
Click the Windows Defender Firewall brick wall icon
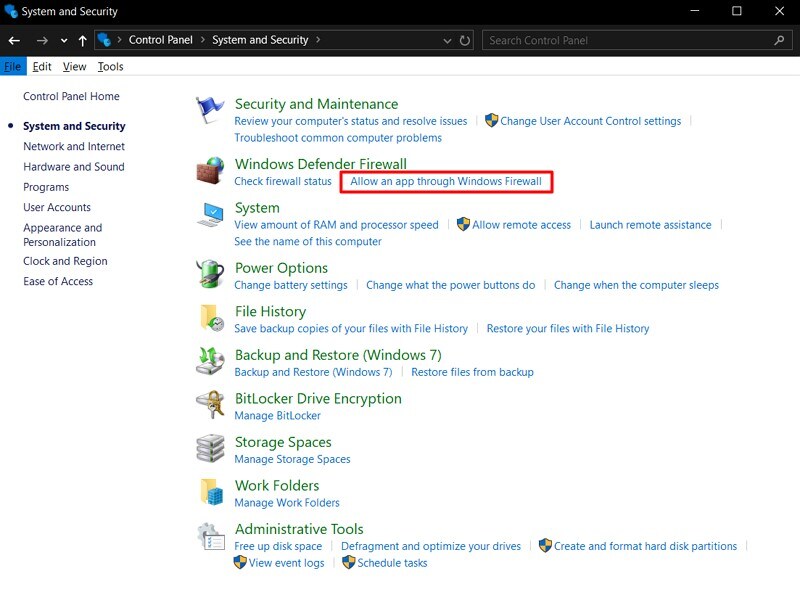[210, 170]
